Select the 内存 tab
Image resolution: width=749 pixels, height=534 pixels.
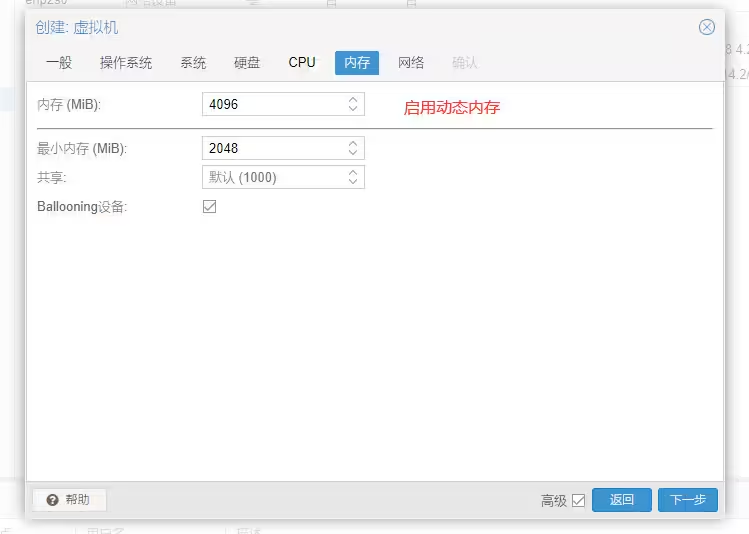point(357,63)
